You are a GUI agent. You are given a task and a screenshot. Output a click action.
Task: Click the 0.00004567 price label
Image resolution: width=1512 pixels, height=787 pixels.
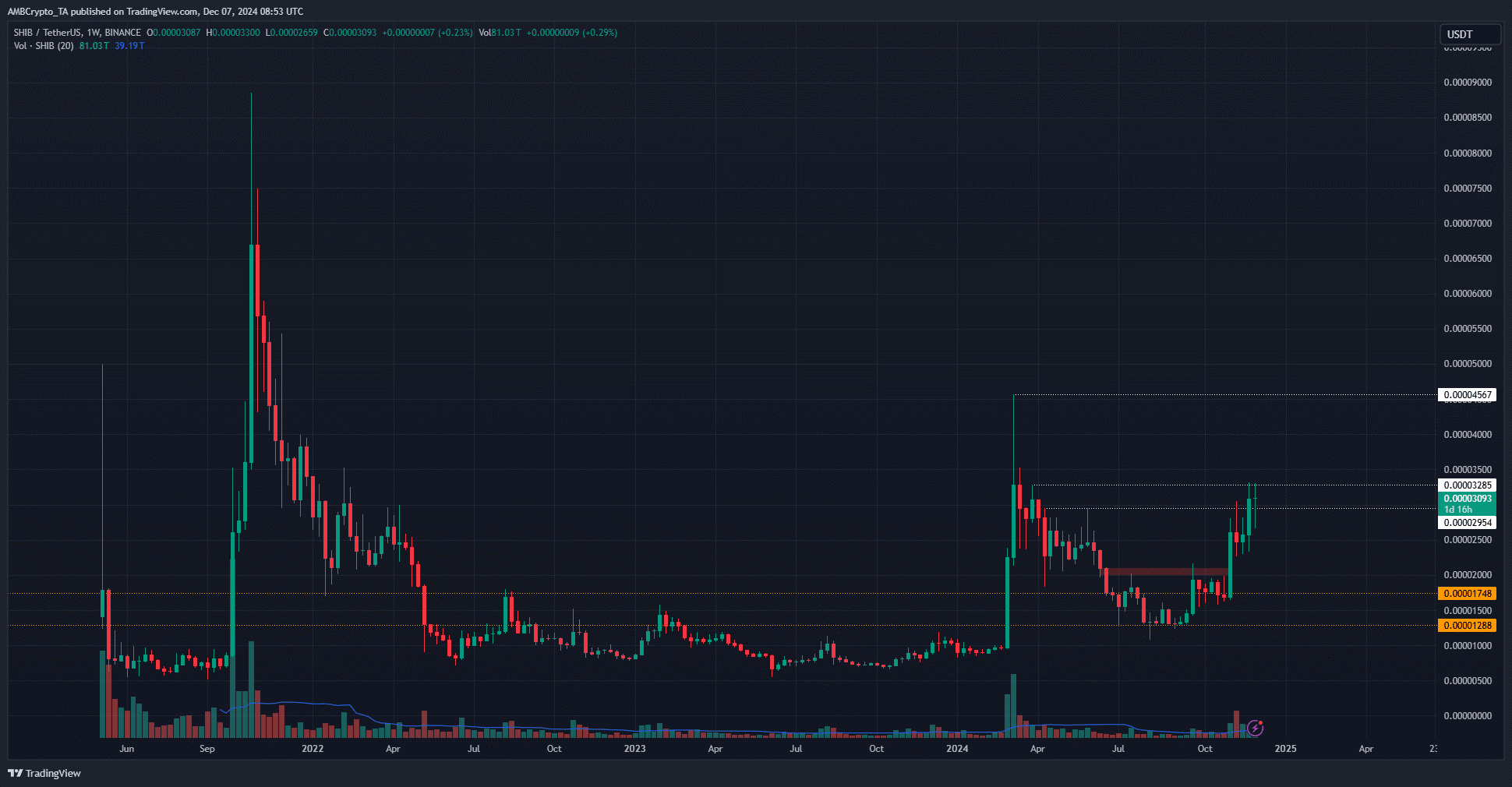pyautogui.click(x=1467, y=395)
